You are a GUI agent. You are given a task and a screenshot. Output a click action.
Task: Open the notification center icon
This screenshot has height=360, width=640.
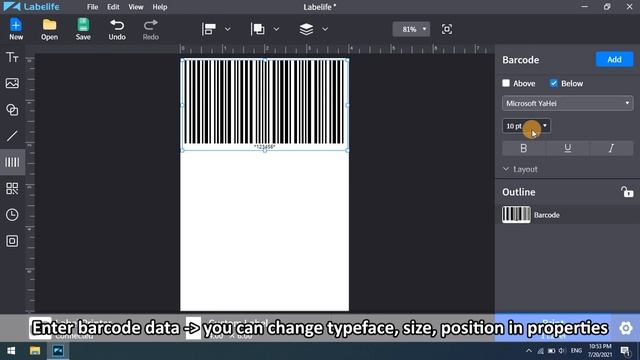[625, 351]
